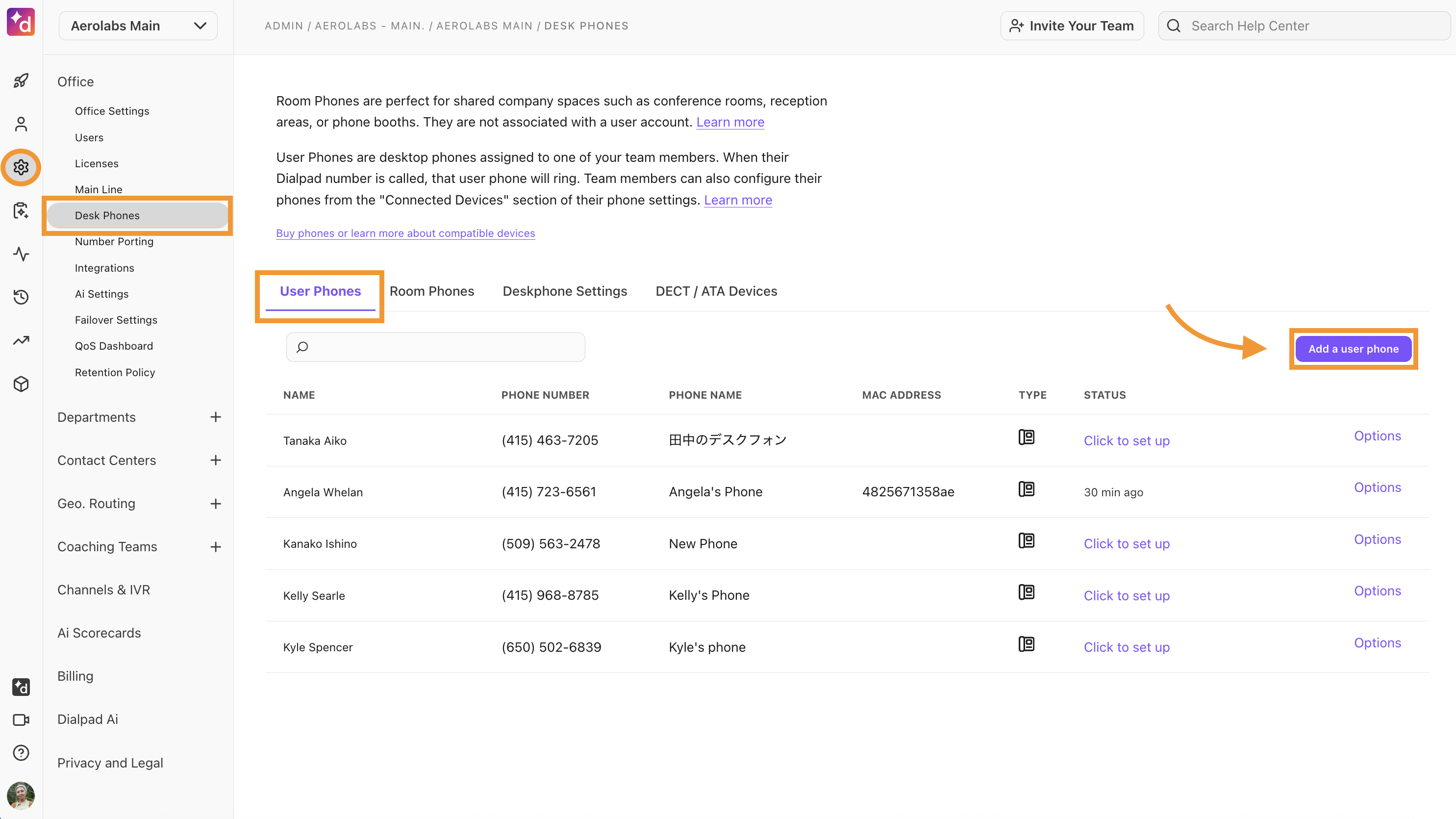Open the video camera meetings icon
The width and height of the screenshot is (1456, 819).
coord(21,720)
